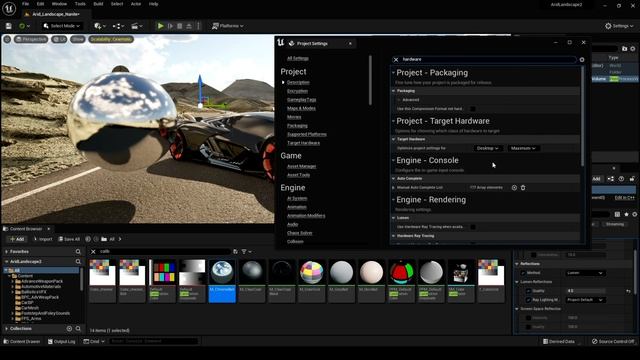Clear the Project Settings search field
Screen dimensions: 640x360
396,60
